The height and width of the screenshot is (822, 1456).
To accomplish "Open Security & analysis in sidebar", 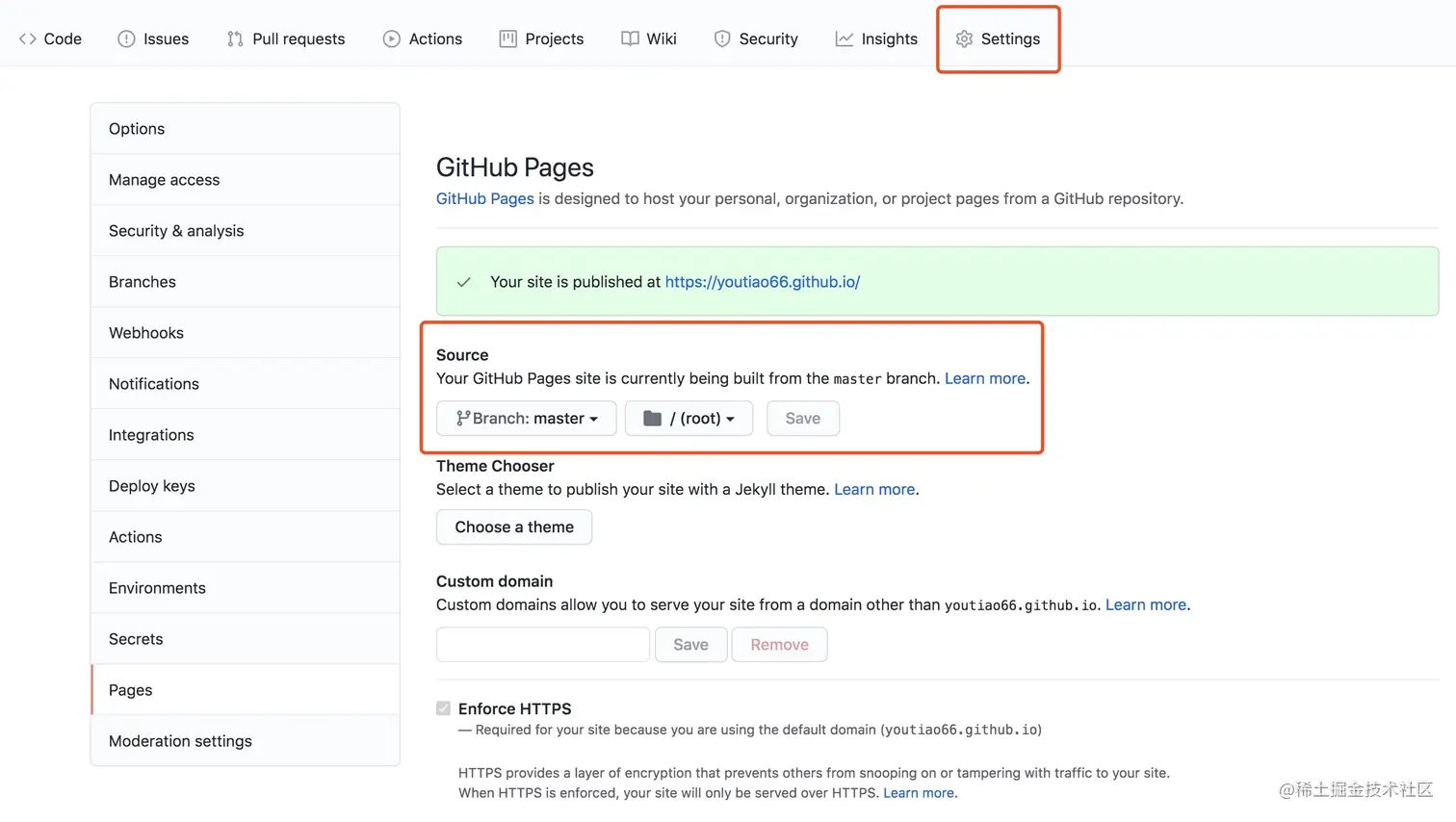I will click(x=245, y=231).
